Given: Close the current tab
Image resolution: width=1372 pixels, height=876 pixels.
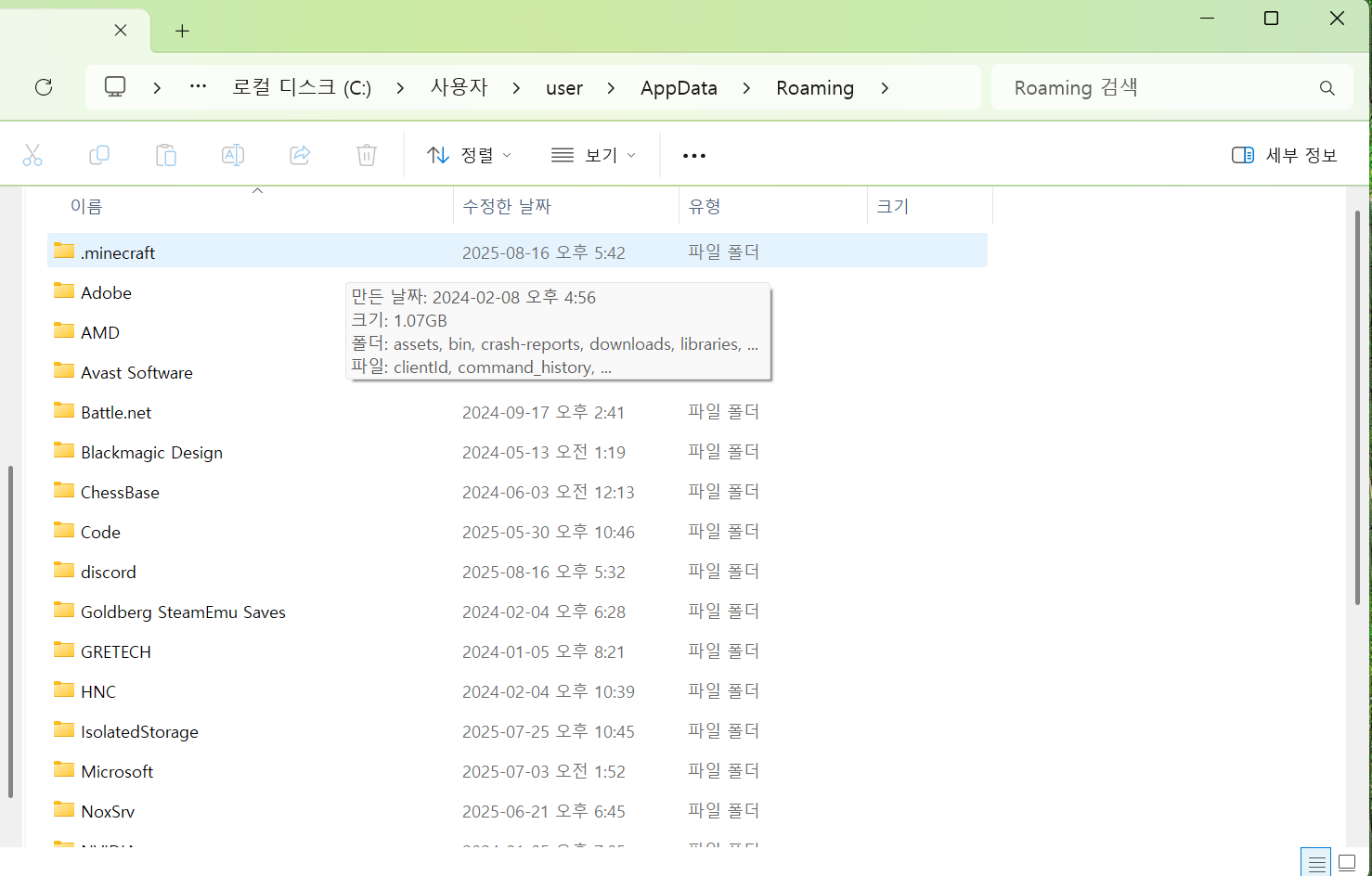Looking at the screenshot, I should [x=121, y=31].
